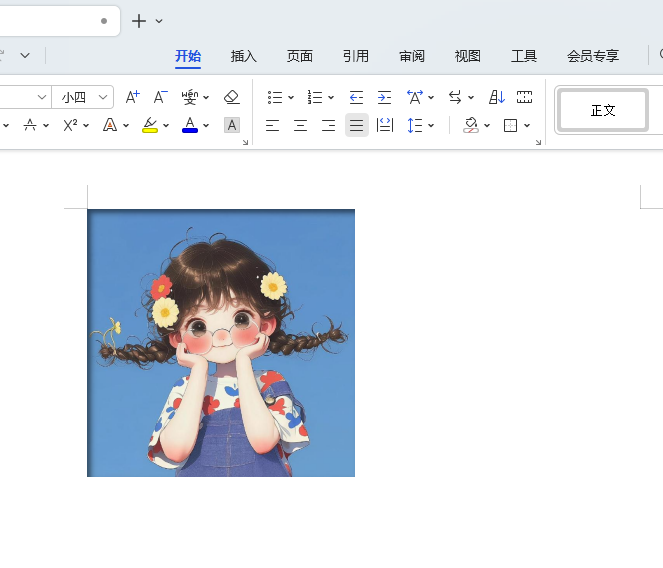Center align the text
The height and width of the screenshot is (568, 663).
(x=300, y=125)
